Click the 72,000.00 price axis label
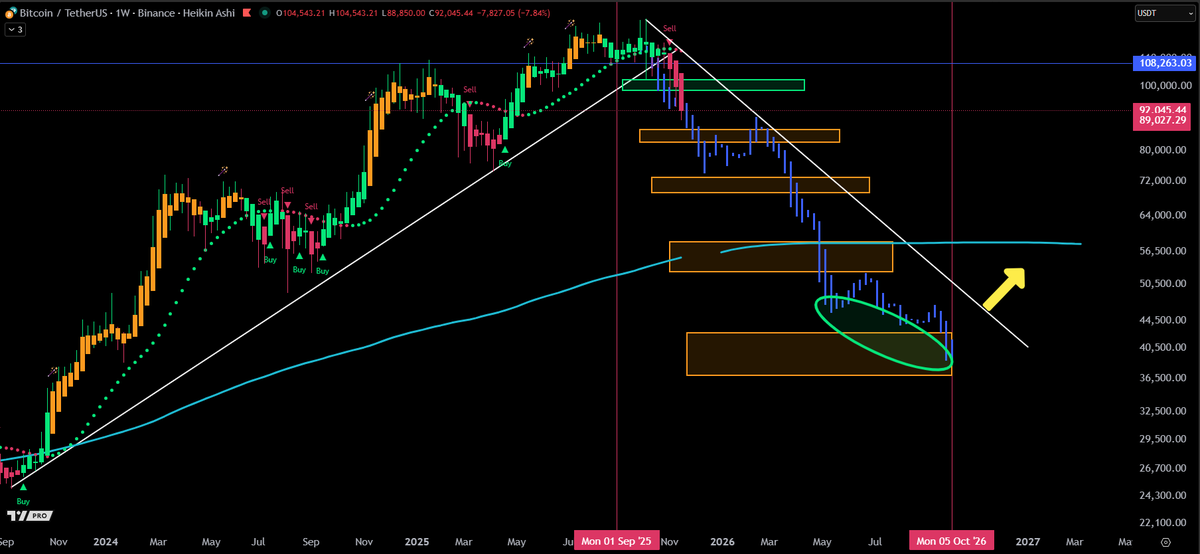 (1165, 181)
